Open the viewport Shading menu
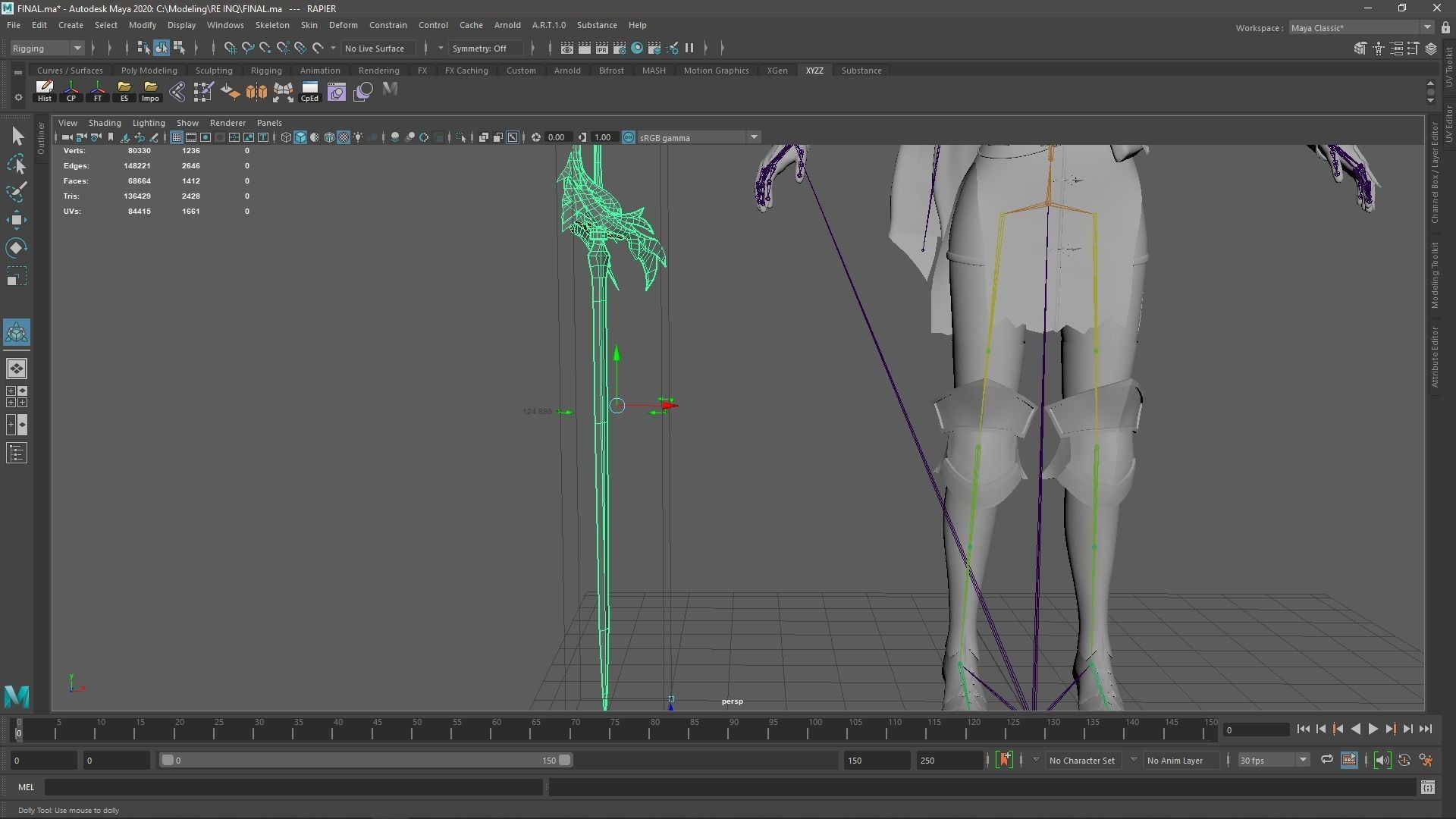1456x819 pixels. 105,123
